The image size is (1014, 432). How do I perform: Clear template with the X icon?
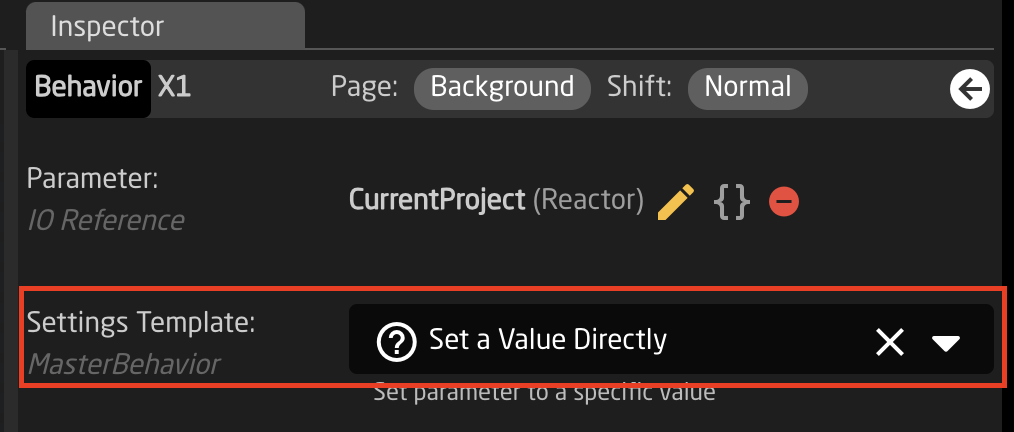[890, 341]
